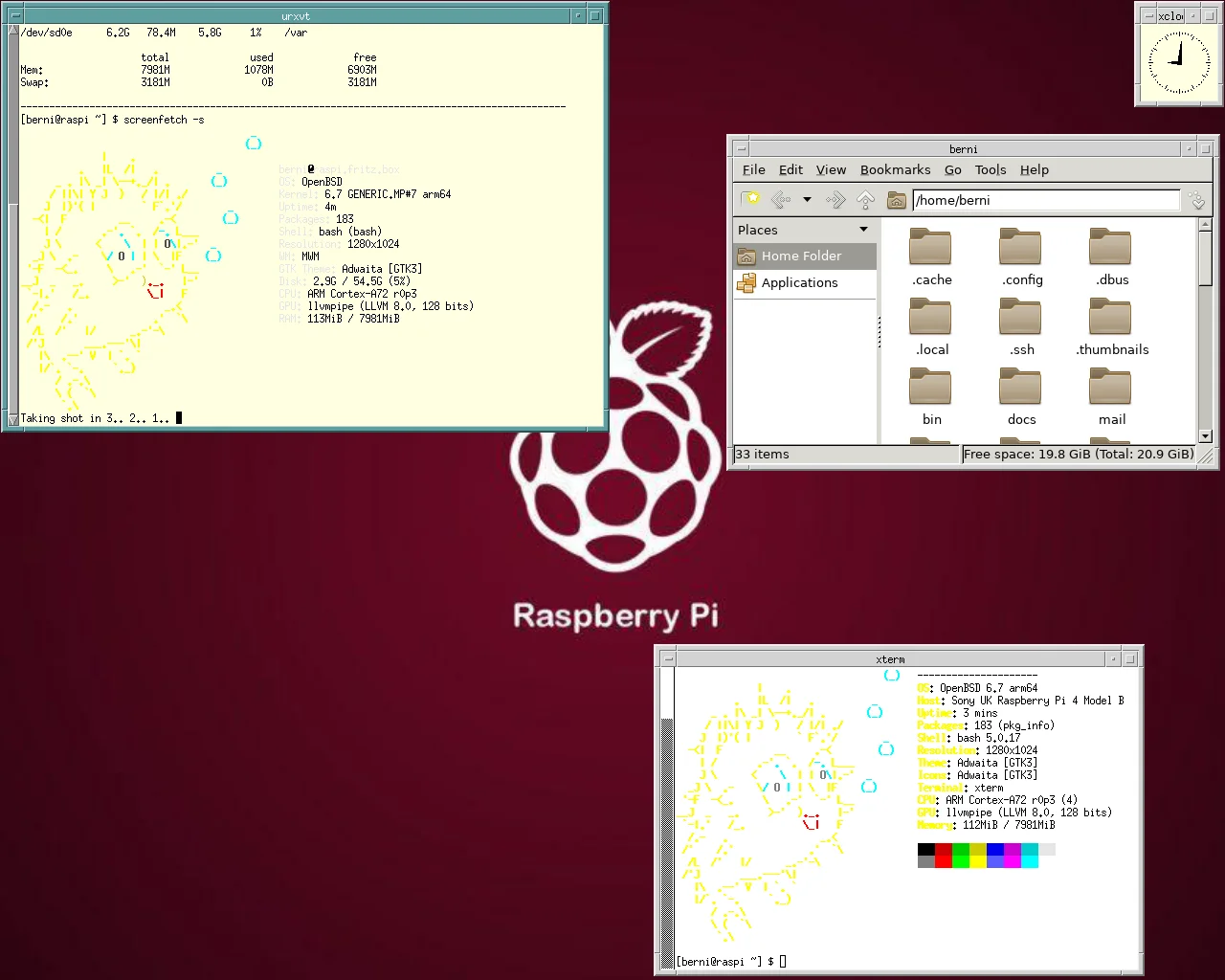Open the Help menu
Screen dimensions: 1225x980
click(1034, 169)
